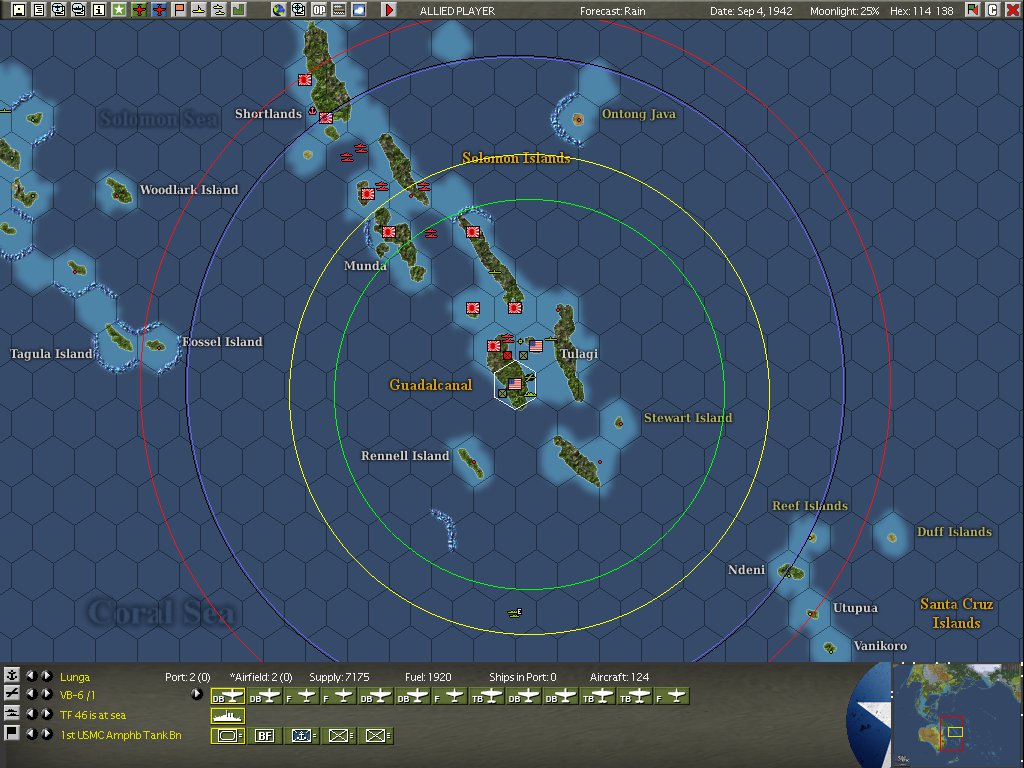Image resolution: width=1024 pixels, height=768 pixels.
Task: Click the cloud weather toolbar icon
Action: click(x=359, y=10)
